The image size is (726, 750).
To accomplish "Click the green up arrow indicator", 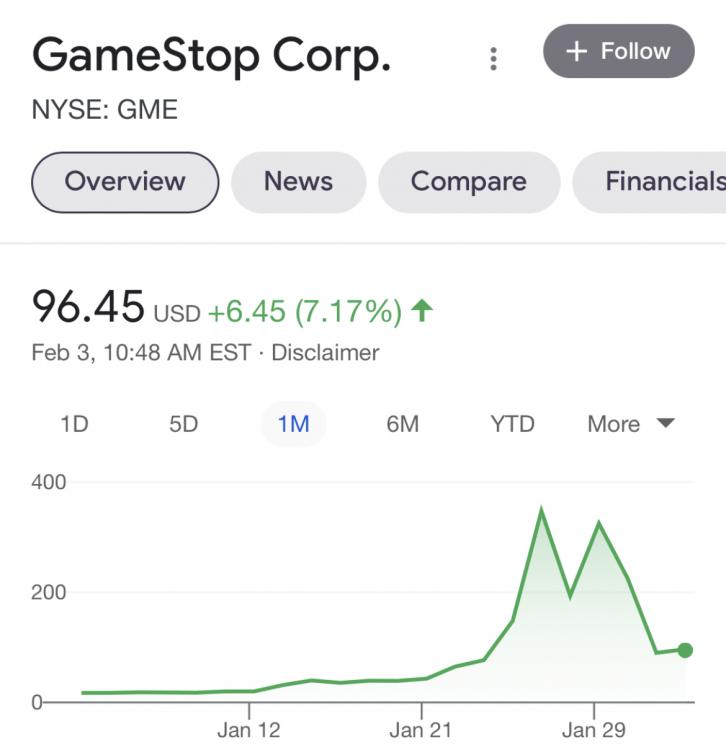I will pyautogui.click(x=423, y=311).
